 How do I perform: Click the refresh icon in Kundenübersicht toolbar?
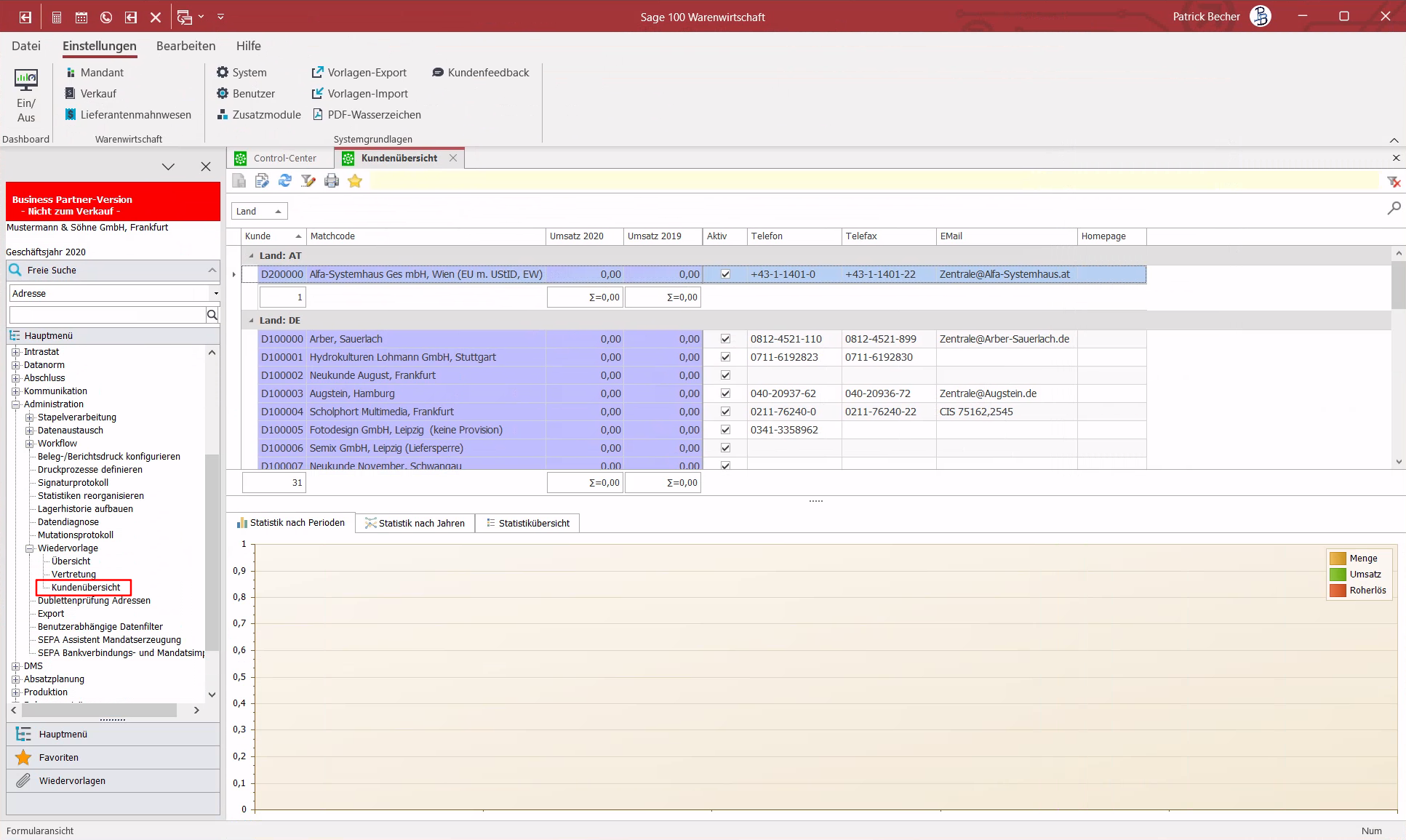point(285,180)
